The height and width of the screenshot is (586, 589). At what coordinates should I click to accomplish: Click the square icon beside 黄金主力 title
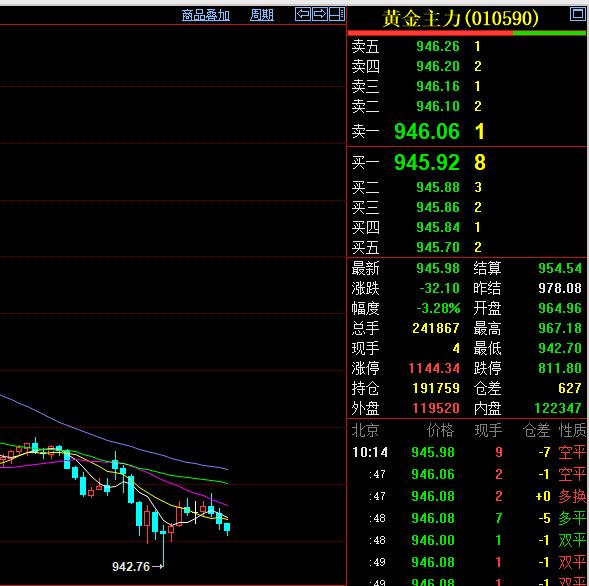577,14
